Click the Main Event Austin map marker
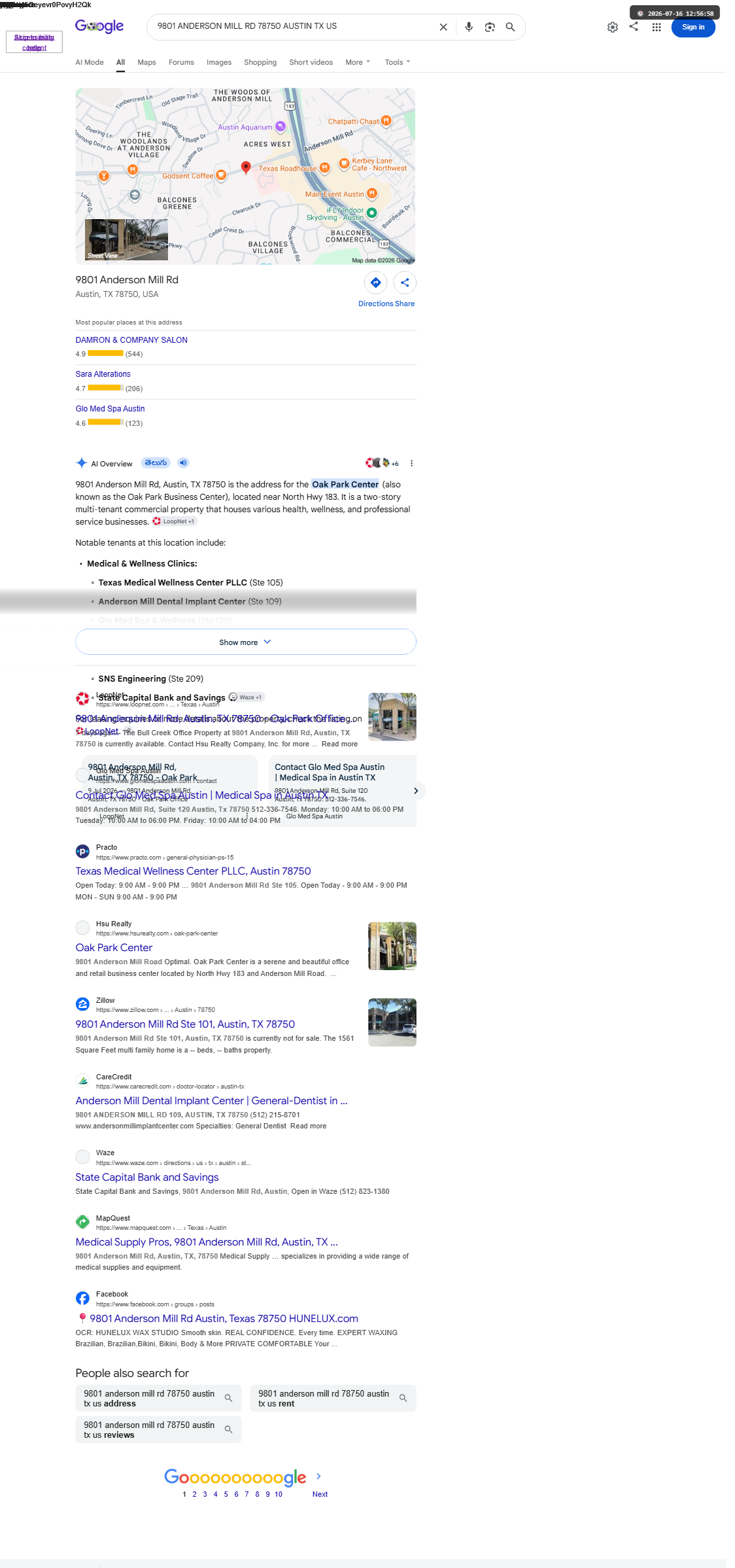 click(372, 193)
